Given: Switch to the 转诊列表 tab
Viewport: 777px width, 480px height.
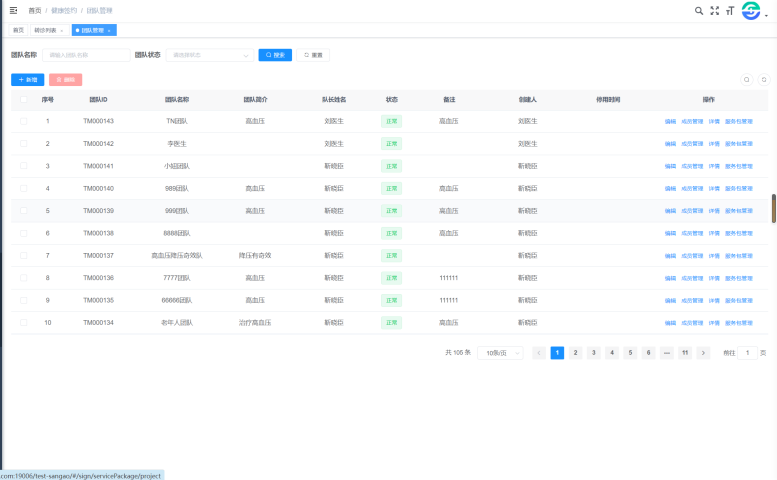Looking at the screenshot, I should pyautogui.click(x=49, y=31).
